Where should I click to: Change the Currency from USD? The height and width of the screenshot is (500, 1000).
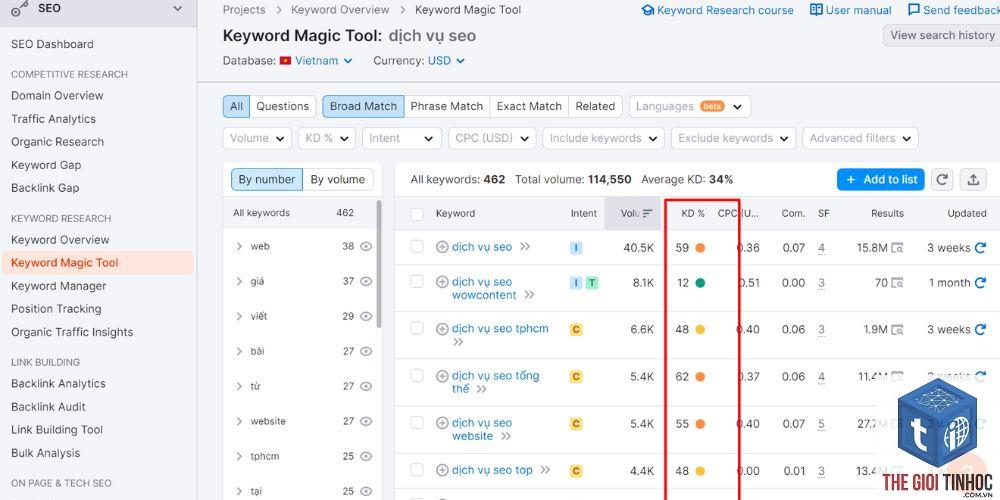446,61
